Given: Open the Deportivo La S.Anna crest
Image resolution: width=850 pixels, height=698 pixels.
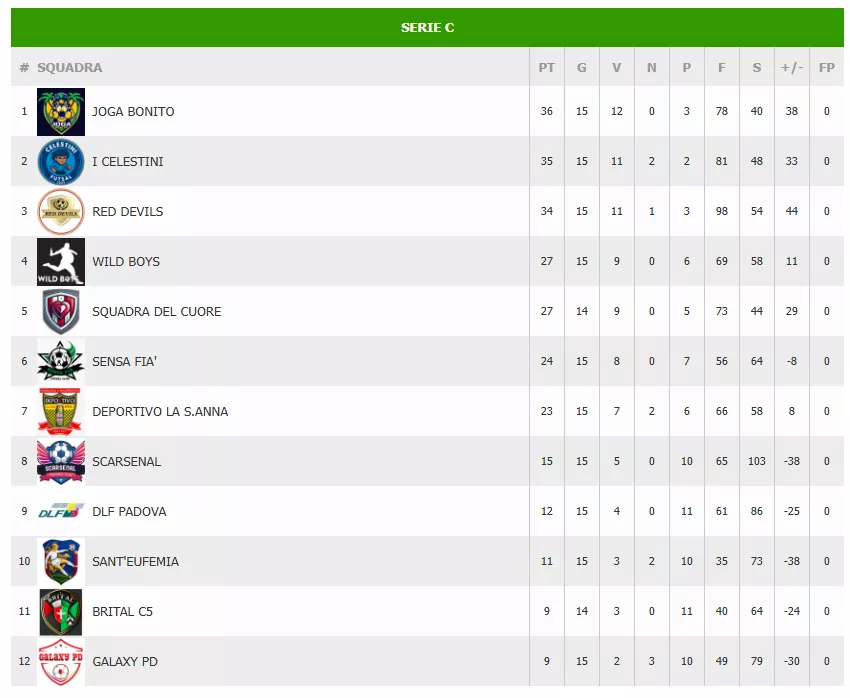Looking at the screenshot, I should point(61,411).
